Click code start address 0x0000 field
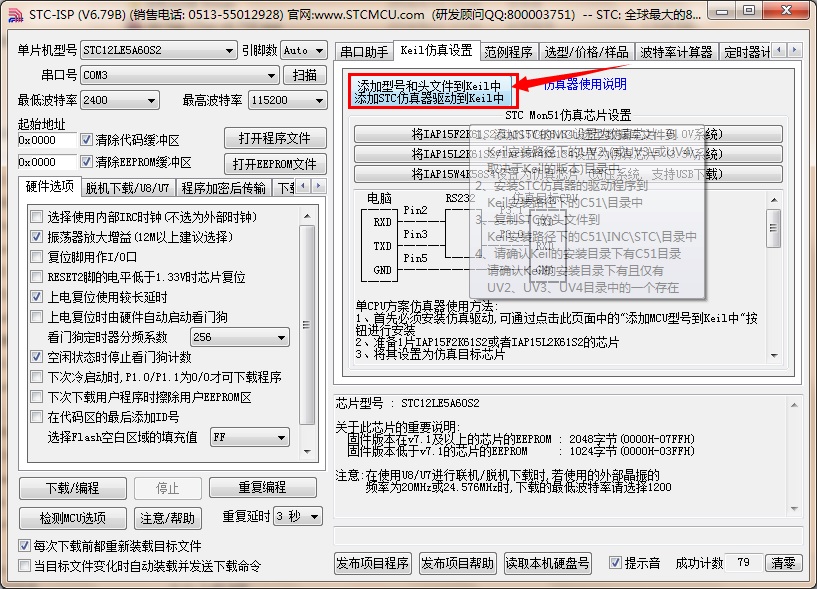This screenshot has width=817, height=589. 47,140
